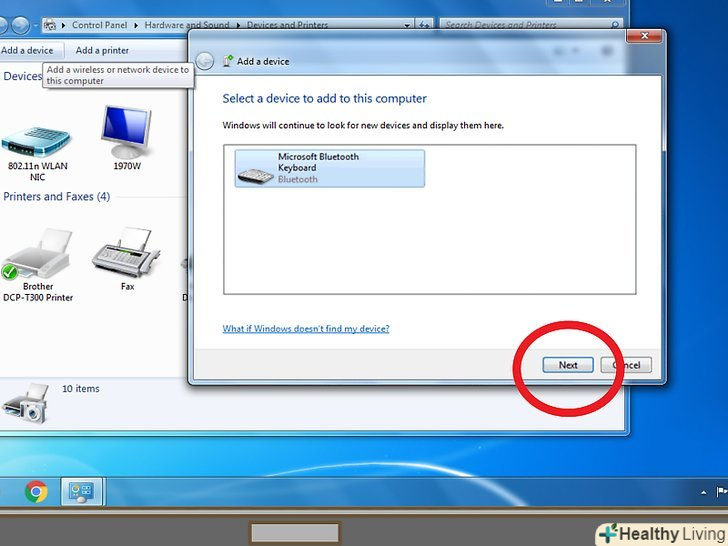The image size is (728, 546).
Task: Select the Fax device icon
Action: coord(127,259)
